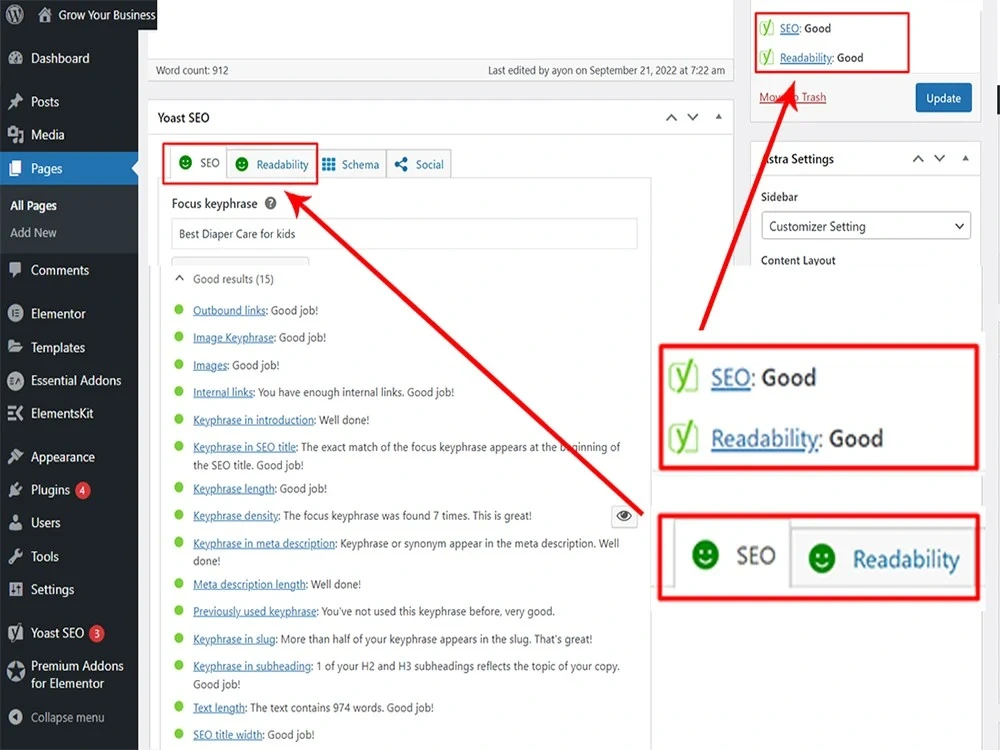Switch to the Social tab
The height and width of the screenshot is (750, 1000).
pyautogui.click(x=419, y=165)
